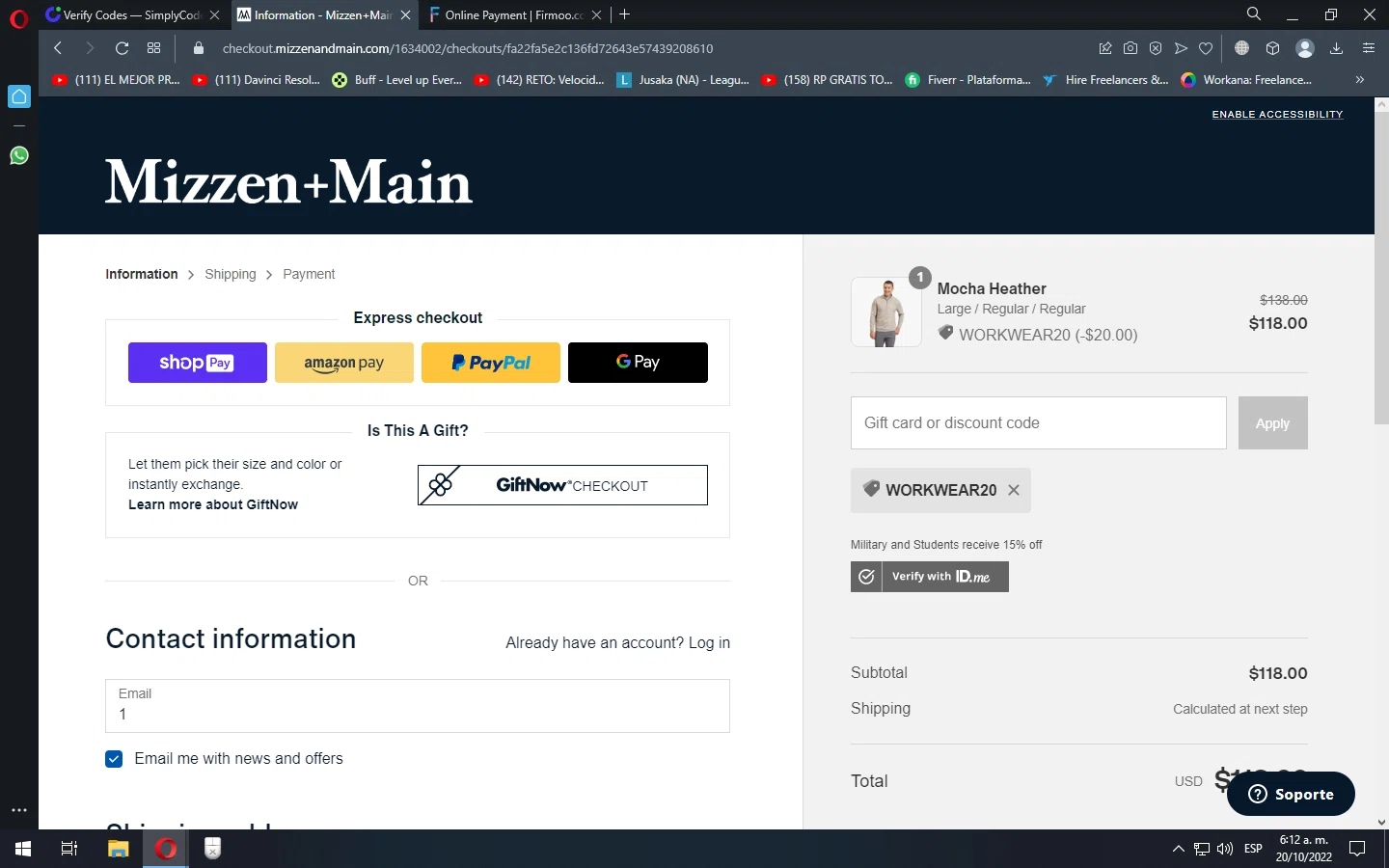This screenshot has width=1389, height=868.
Task: Toggle Email me with news and offers
Action: click(114, 759)
